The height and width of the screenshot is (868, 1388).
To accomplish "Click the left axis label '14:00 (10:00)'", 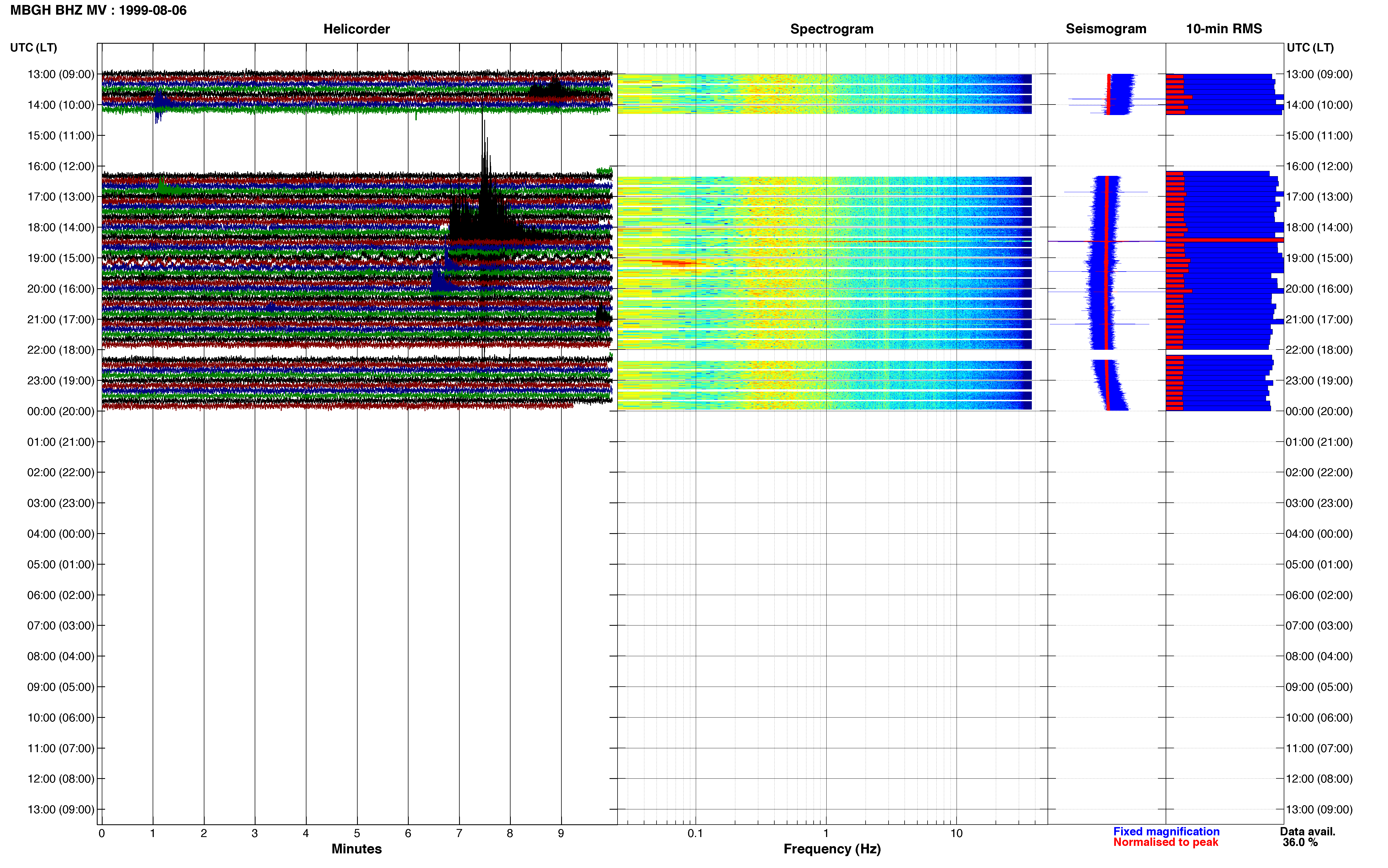I will click(x=61, y=105).
